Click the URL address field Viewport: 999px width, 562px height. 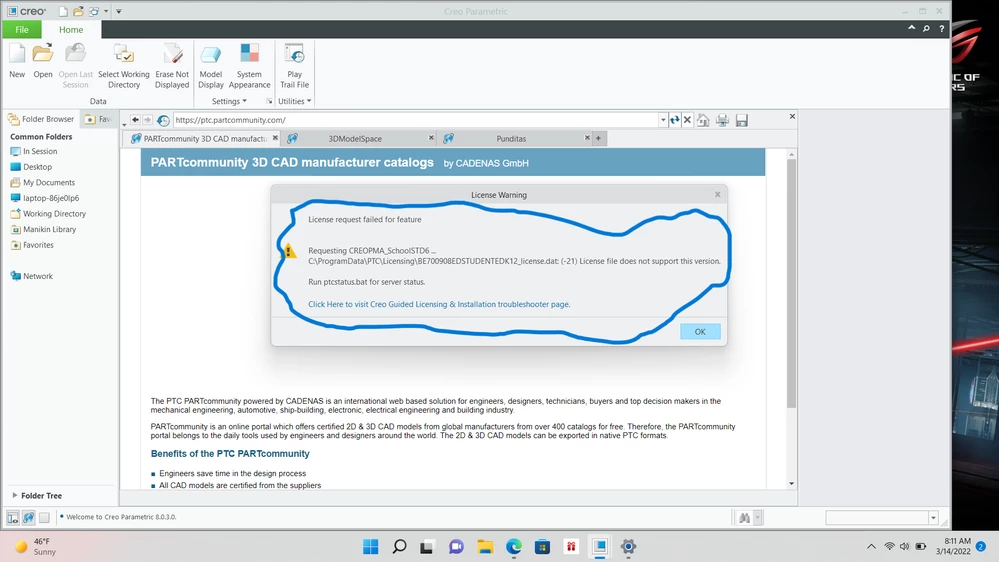[x=416, y=120]
